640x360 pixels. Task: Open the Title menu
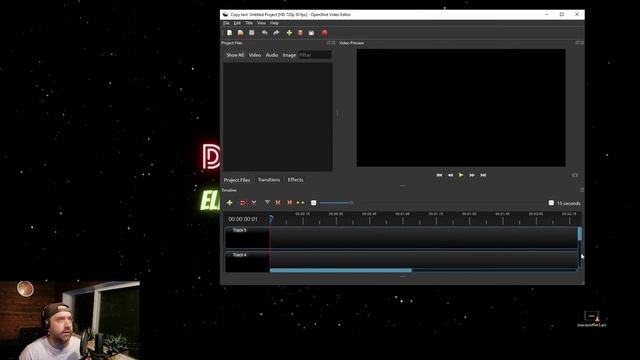pos(249,23)
